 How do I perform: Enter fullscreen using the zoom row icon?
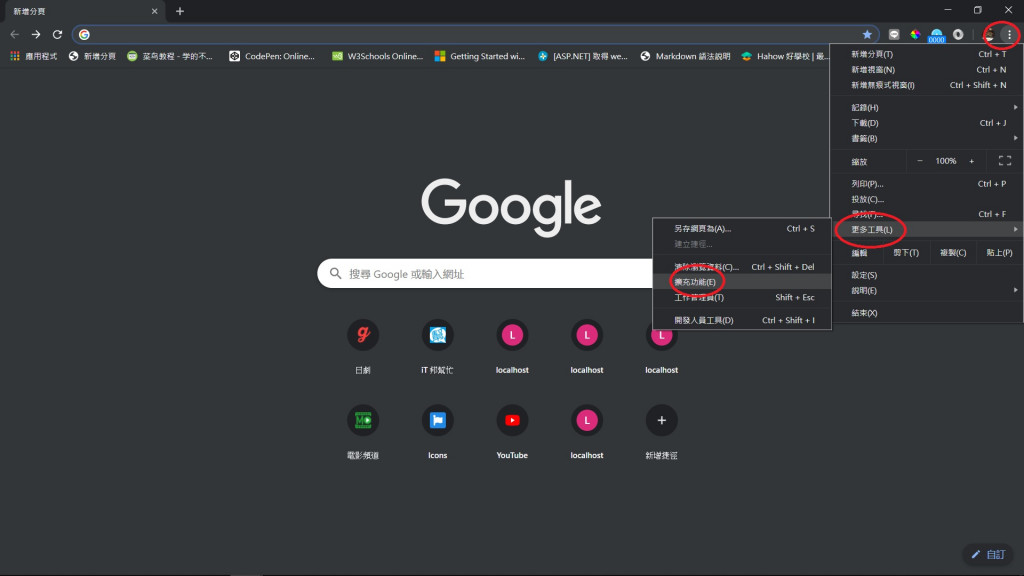coord(1004,161)
